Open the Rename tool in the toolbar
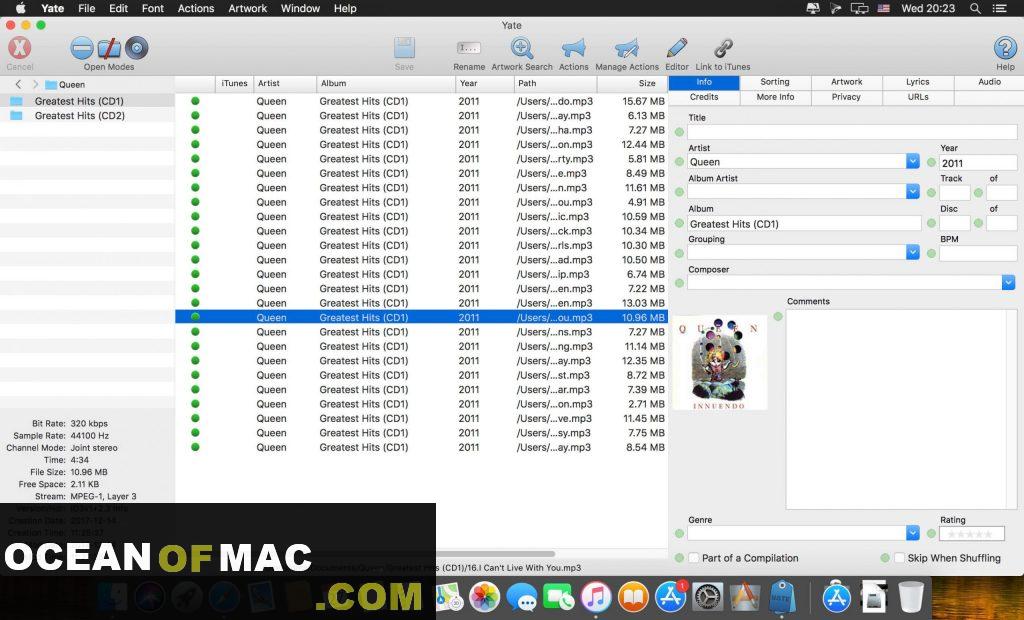Image resolution: width=1024 pixels, height=620 pixels. [x=469, y=48]
